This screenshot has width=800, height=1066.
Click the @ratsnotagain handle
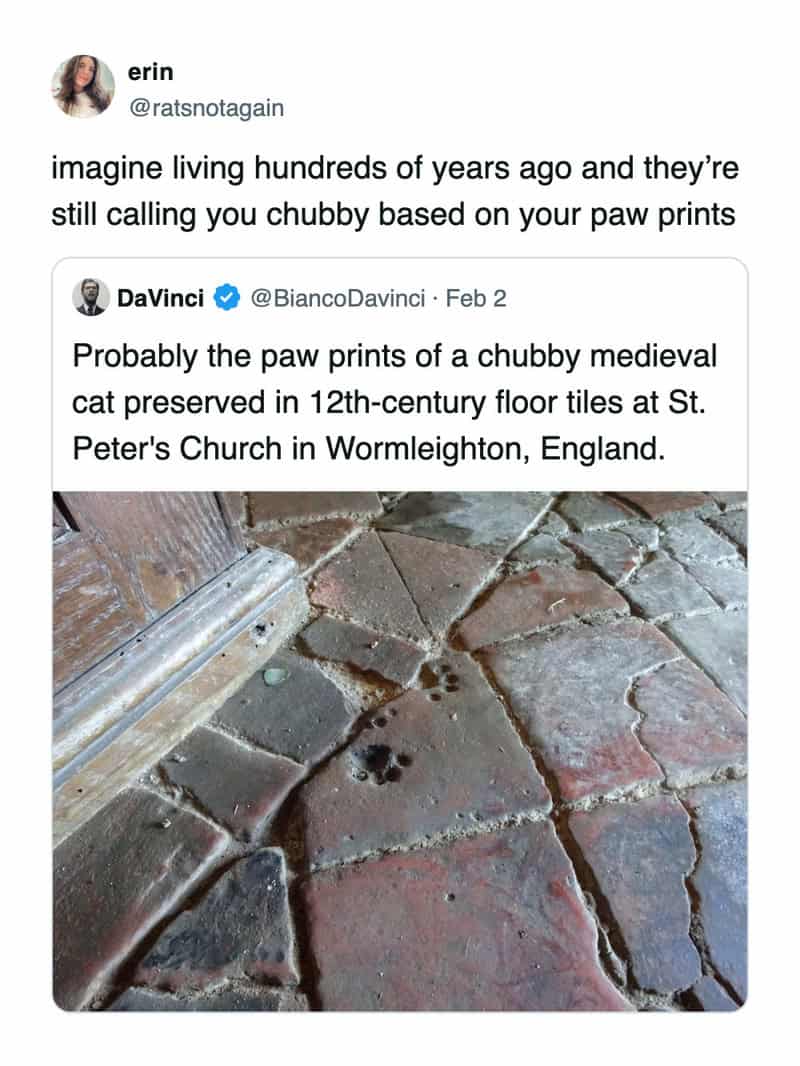click(x=206, y=107)
